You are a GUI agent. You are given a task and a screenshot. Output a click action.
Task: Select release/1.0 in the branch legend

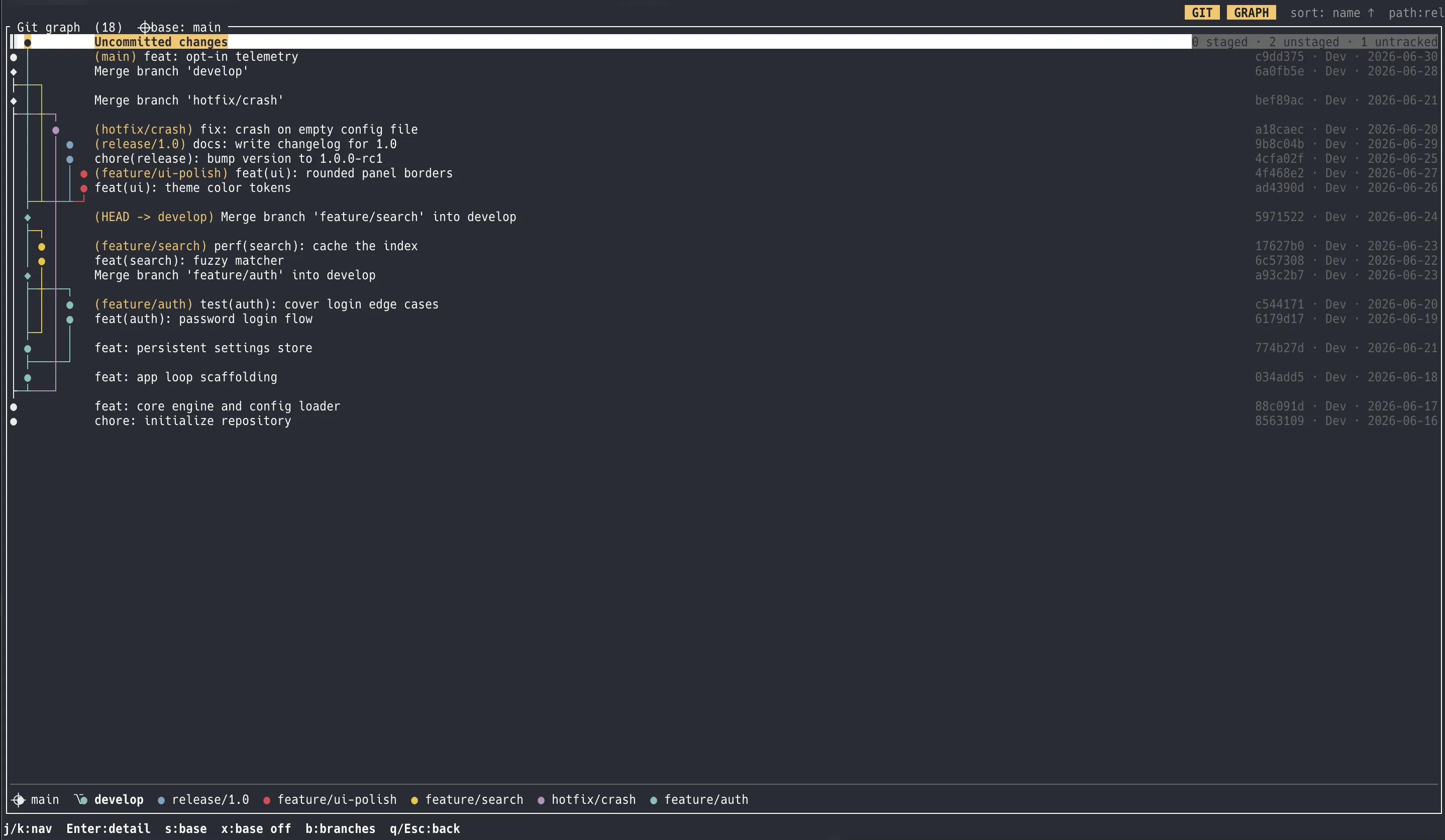coord(203,800)
